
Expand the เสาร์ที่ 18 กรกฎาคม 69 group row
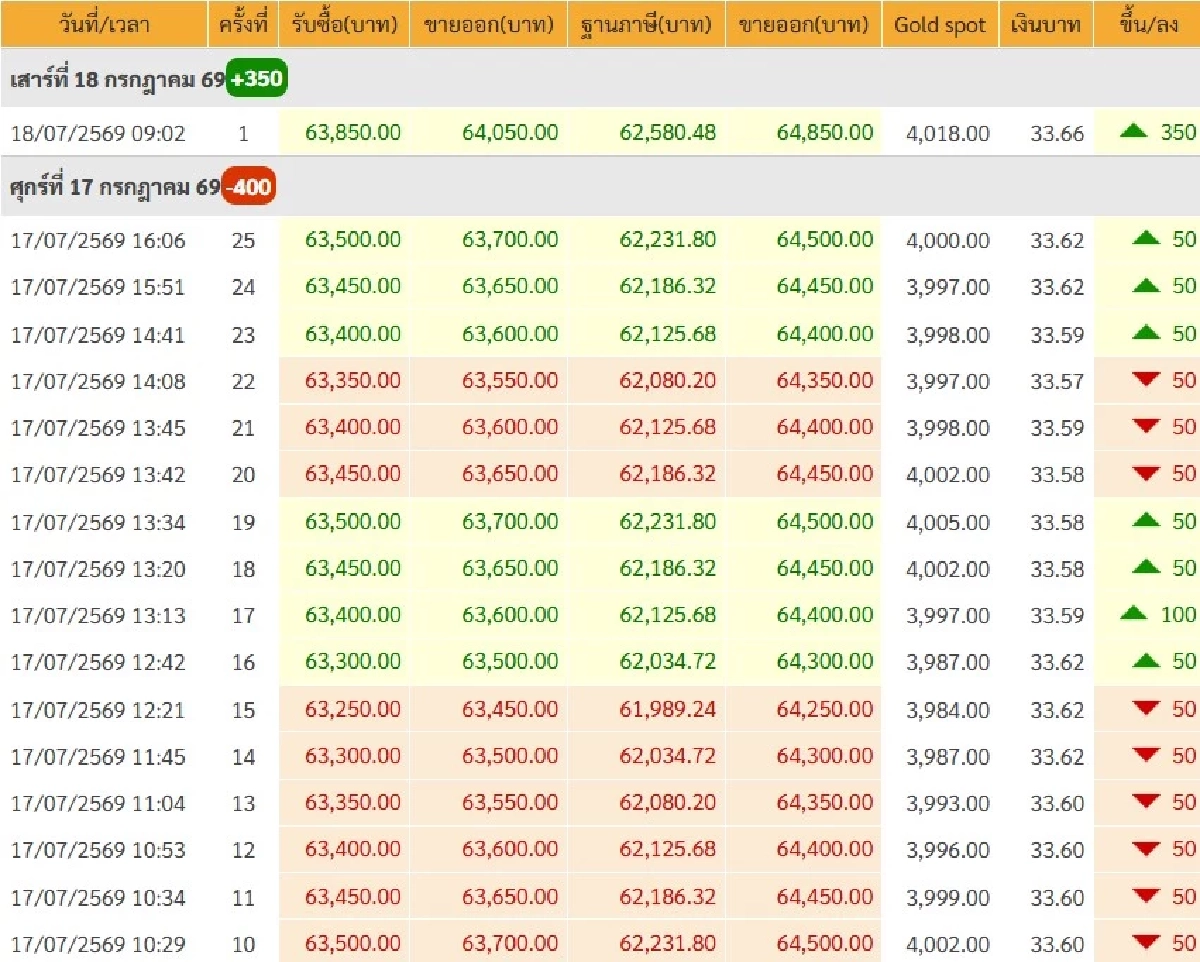pos(600,79)
